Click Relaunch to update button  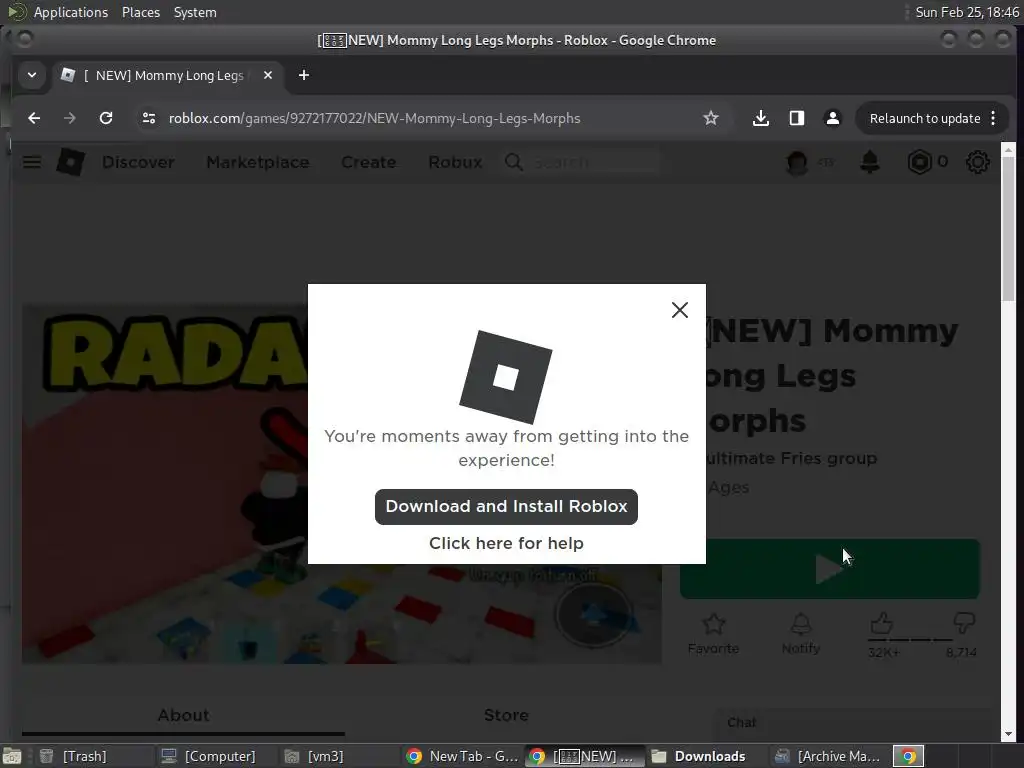[925, 118]
